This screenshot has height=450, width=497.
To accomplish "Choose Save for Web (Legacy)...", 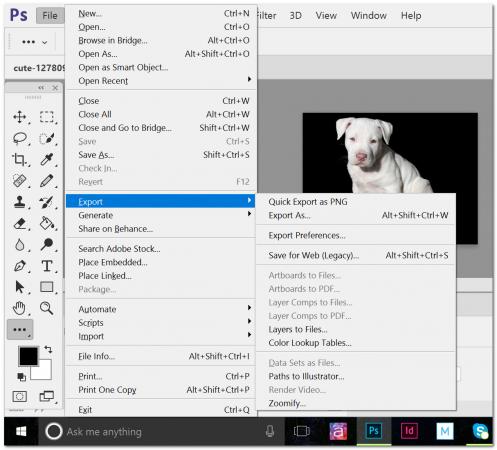I will pyautogui.click(x=356, y=255).
